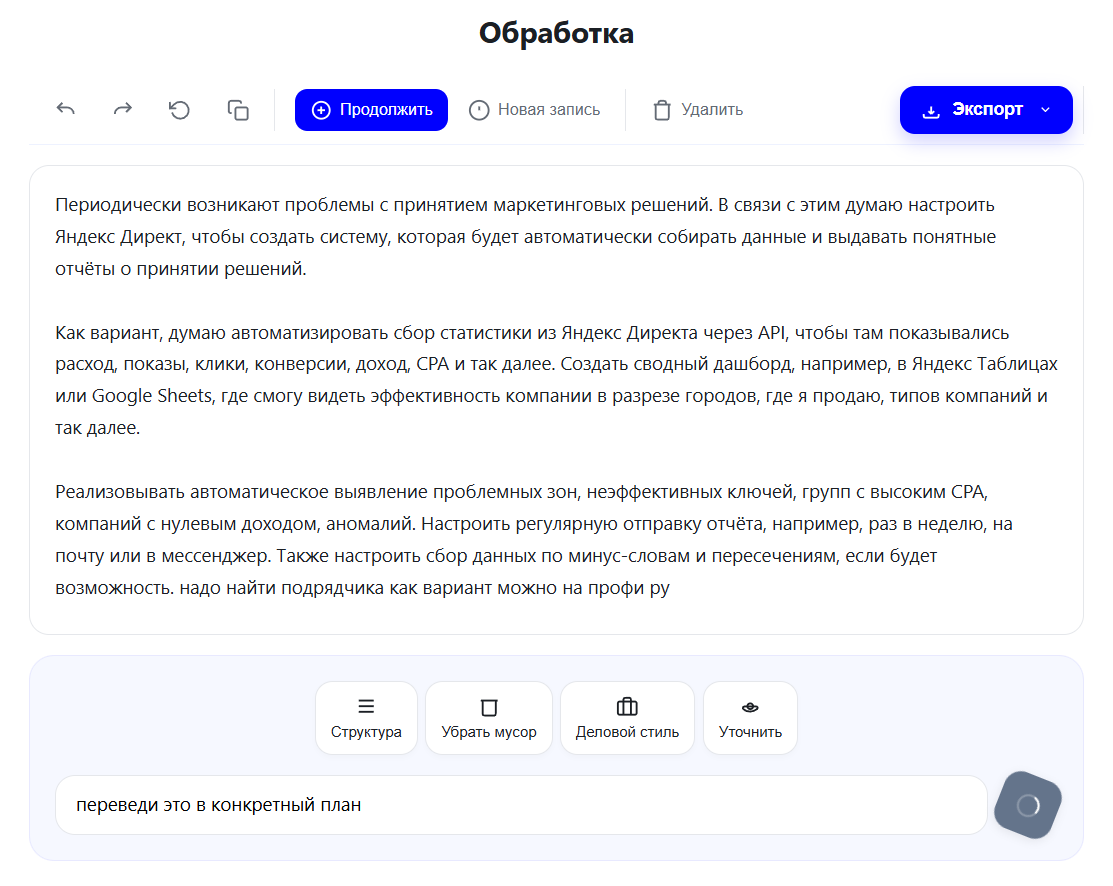The image size is (1113, 886).
Task: Click Удалить to delete the record
Action: coord(698,110)
